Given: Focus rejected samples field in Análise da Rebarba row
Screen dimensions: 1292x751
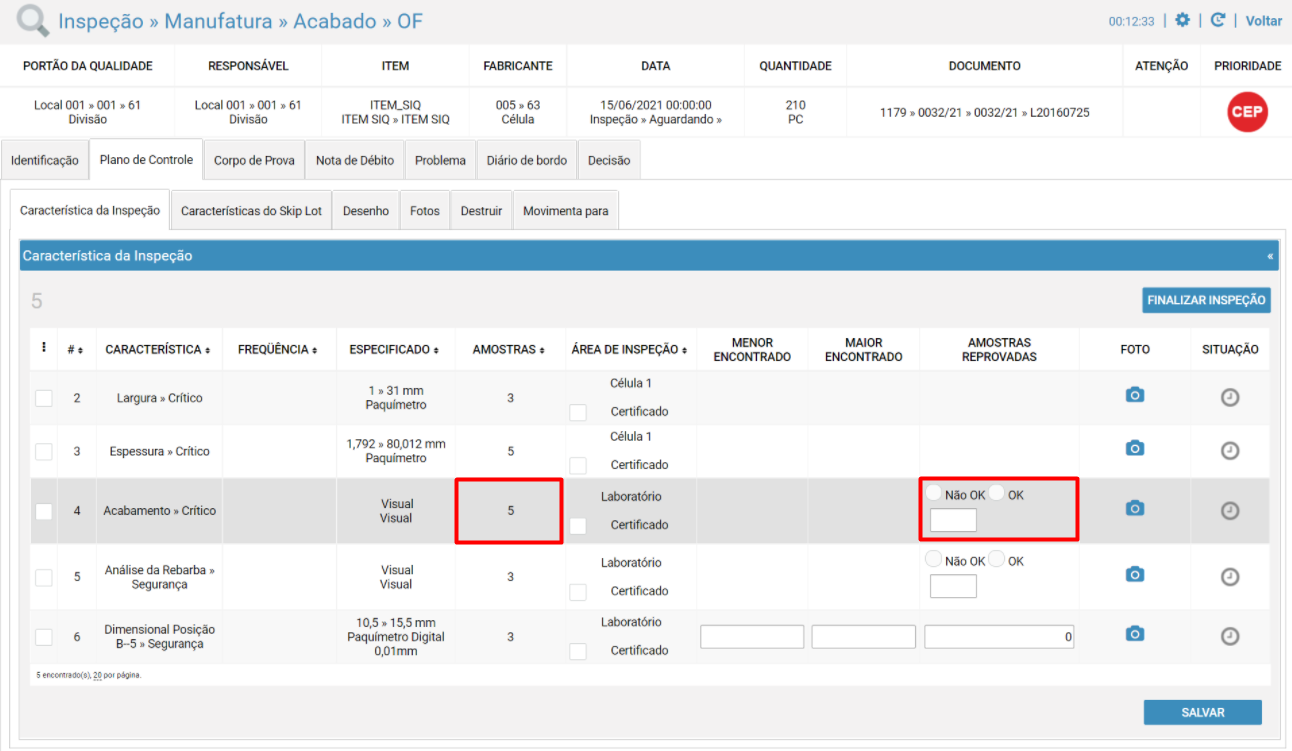Looking at the screenshot, I should tap(953, 586).
